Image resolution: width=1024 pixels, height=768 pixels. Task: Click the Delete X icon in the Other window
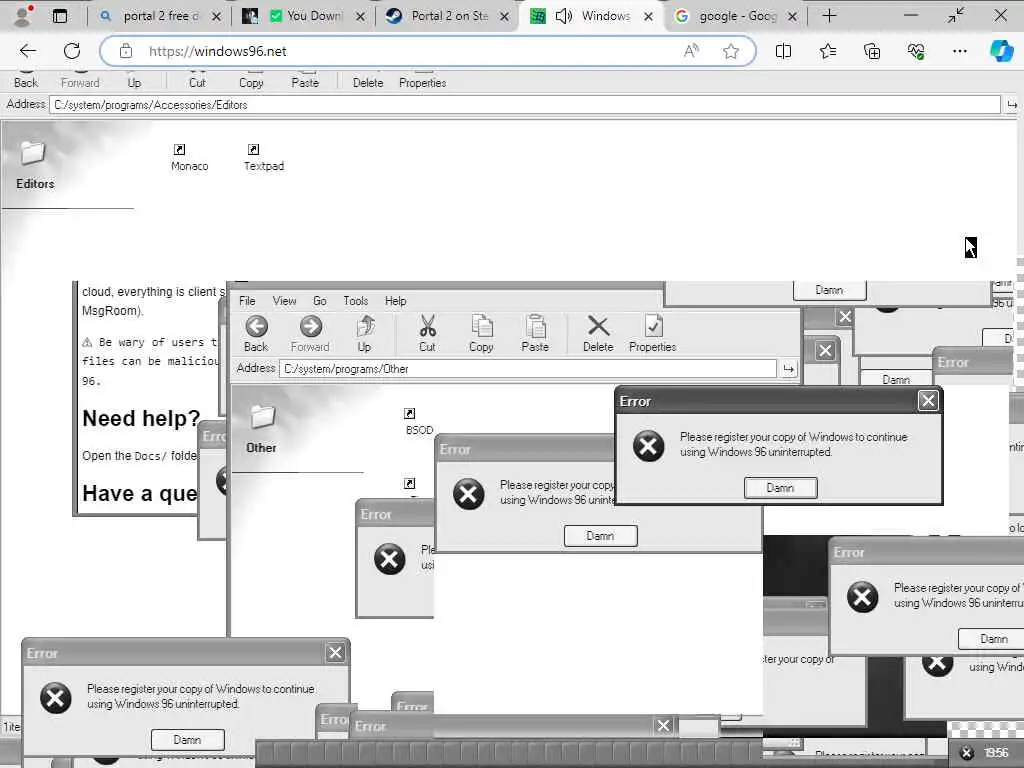click(598, 326)
